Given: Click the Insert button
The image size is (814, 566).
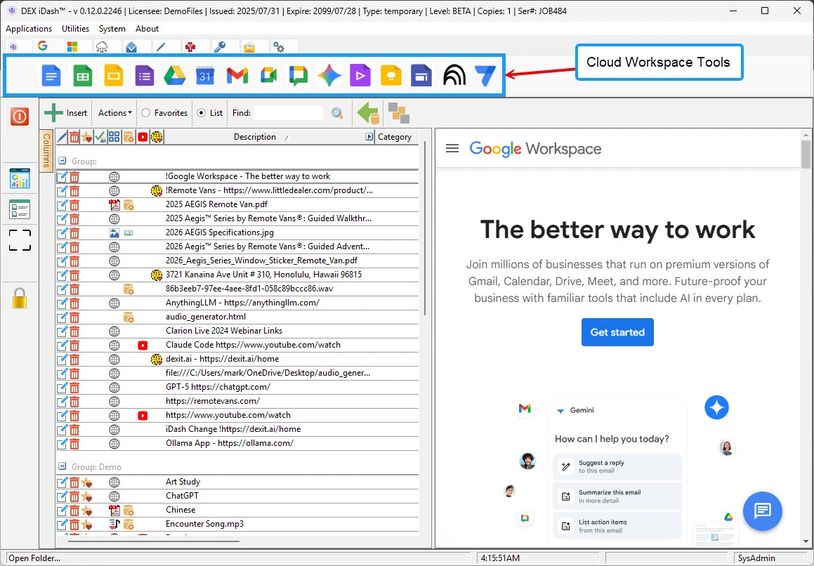Looking at the screenshot, I should click(66, 113).
